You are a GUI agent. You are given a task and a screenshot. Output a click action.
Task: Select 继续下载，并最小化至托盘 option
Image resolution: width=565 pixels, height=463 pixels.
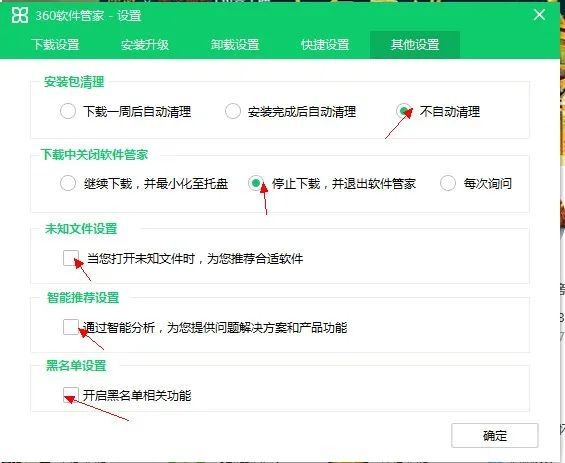point(68,183)
